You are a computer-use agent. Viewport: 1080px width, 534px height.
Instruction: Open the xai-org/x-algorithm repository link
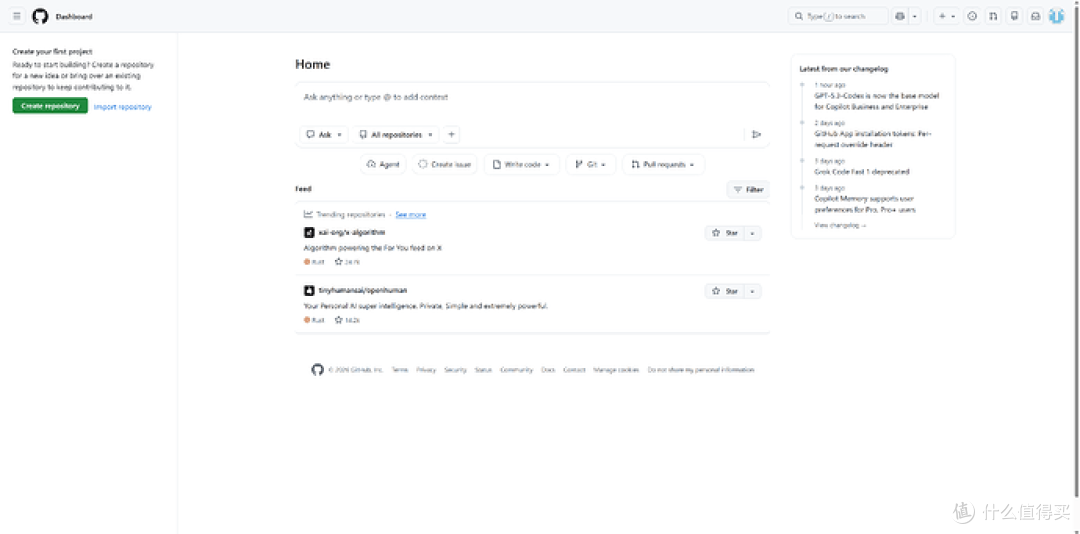[352, 233]
